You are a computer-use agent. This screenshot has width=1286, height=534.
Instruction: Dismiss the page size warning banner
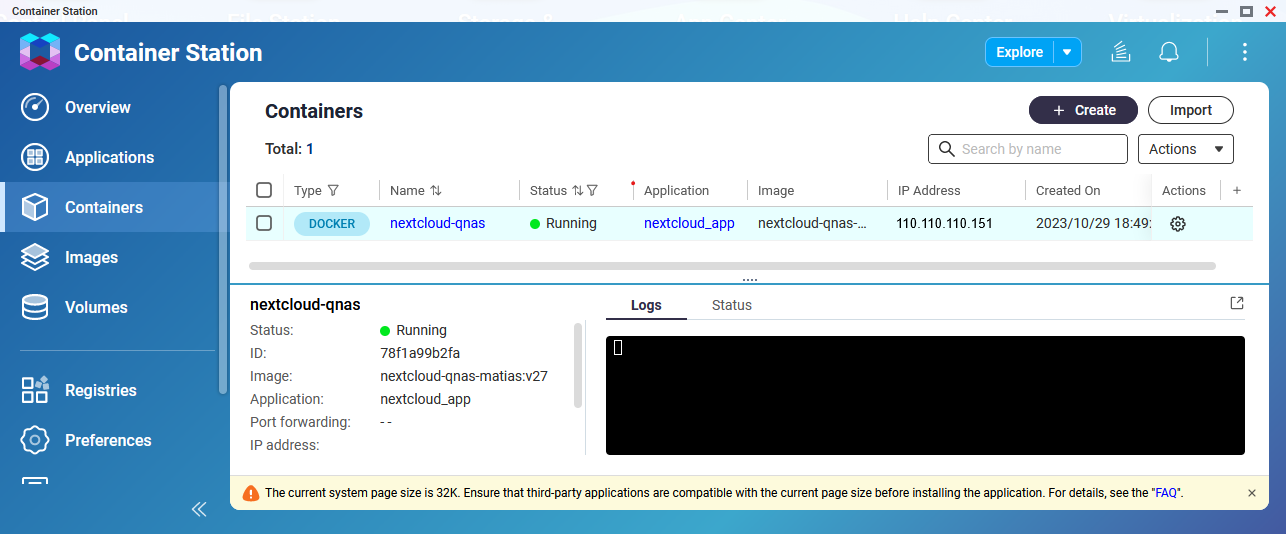(1252, 493)
